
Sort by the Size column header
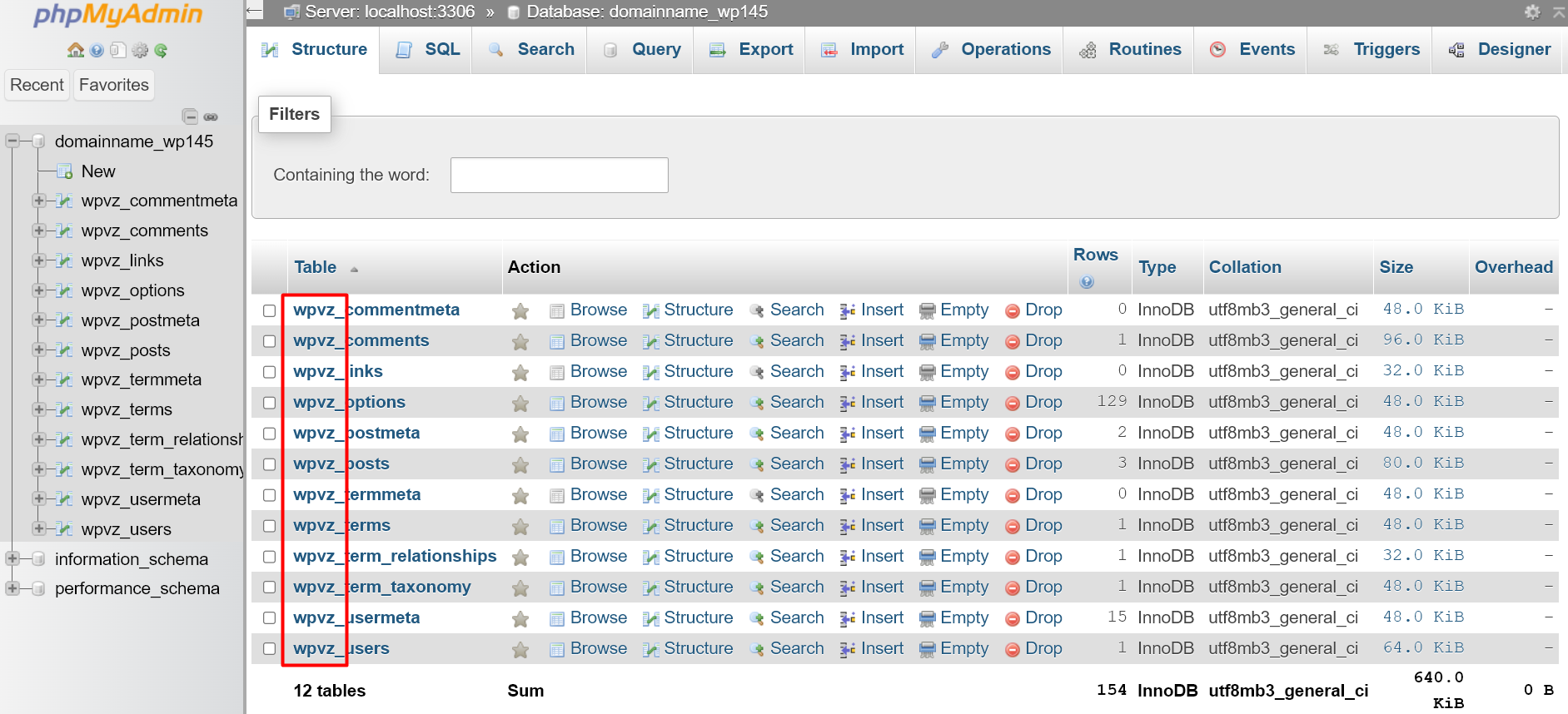point(1396,268)
